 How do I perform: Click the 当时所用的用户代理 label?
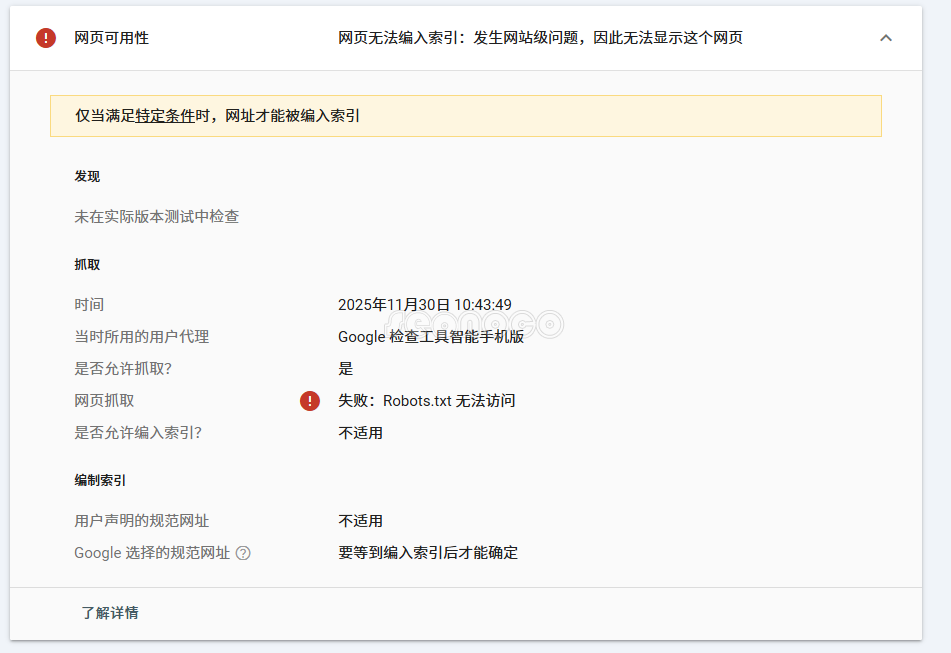(x=141, y=337)
